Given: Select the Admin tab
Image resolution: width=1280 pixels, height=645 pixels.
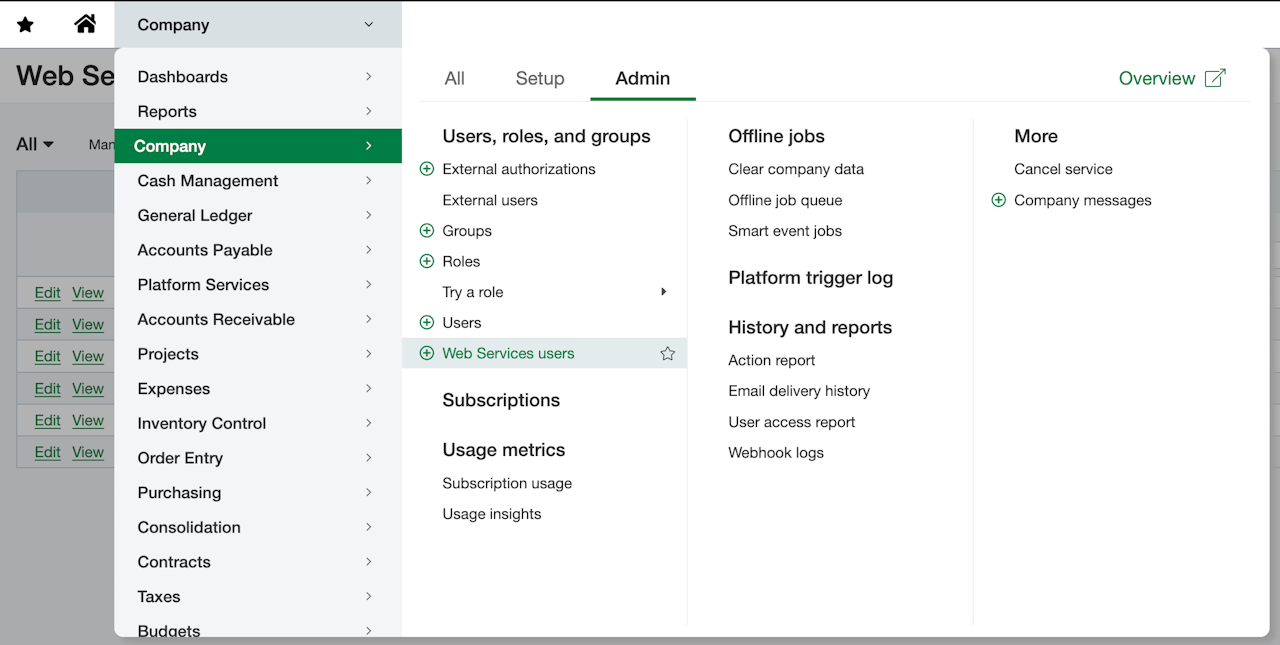Looking at the screenshot, I should [643, 78].
